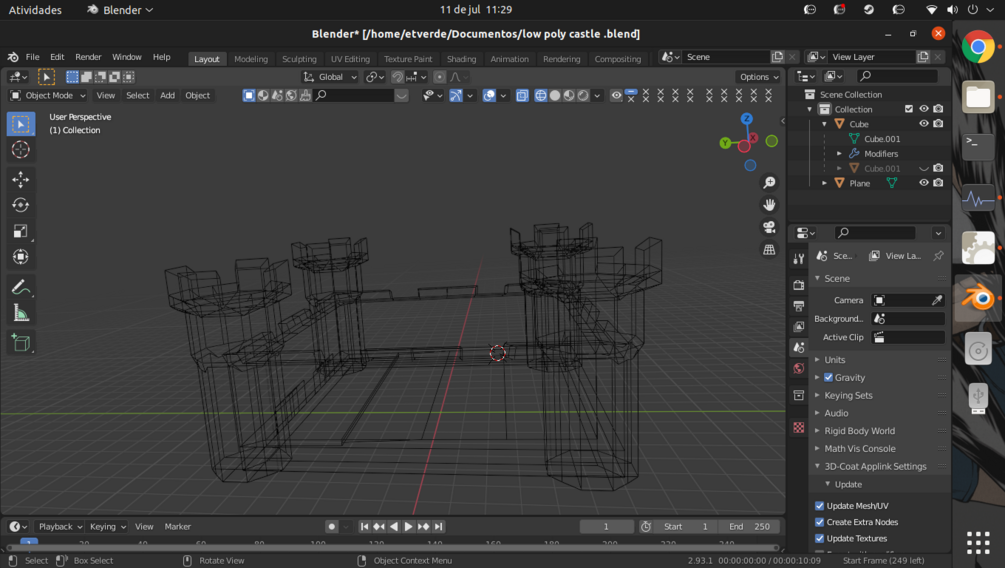Hide Cube with its eye icon
This screenshot has height=568, width=1005.
(924, 124)
